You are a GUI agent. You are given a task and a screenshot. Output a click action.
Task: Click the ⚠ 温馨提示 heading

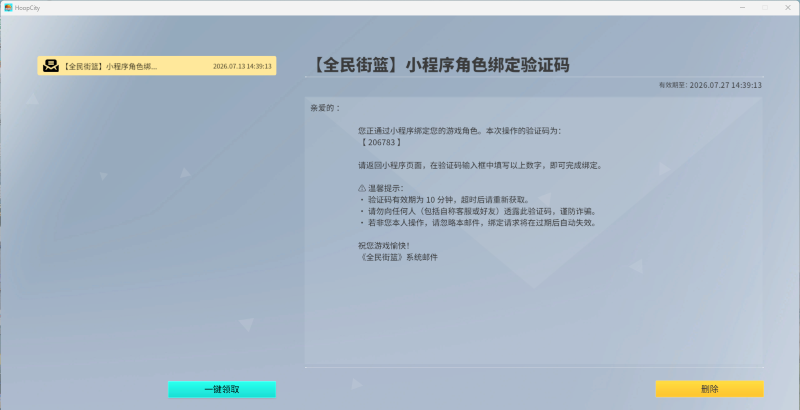pos(381,188)
